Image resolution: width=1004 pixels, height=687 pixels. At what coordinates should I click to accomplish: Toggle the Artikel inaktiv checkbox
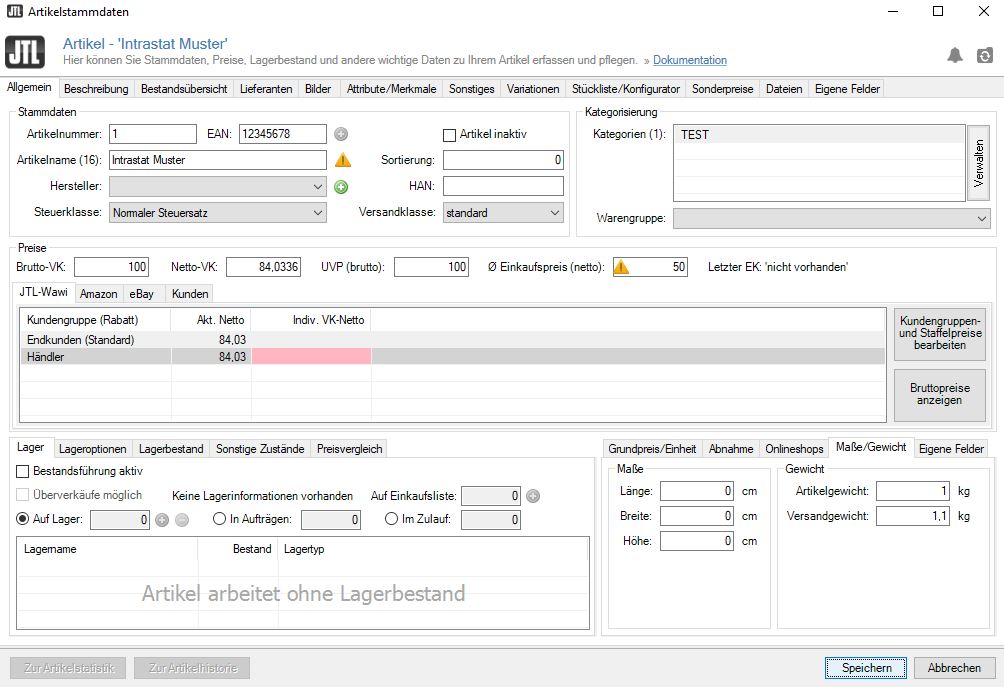[x=449, y=134]
